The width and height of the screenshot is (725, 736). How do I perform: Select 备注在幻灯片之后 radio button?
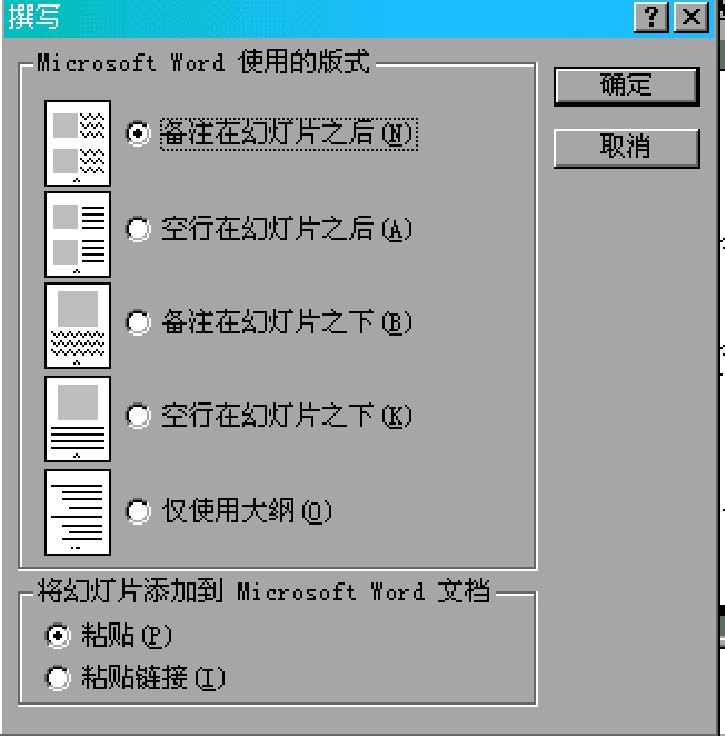click(x=138, y=133)
